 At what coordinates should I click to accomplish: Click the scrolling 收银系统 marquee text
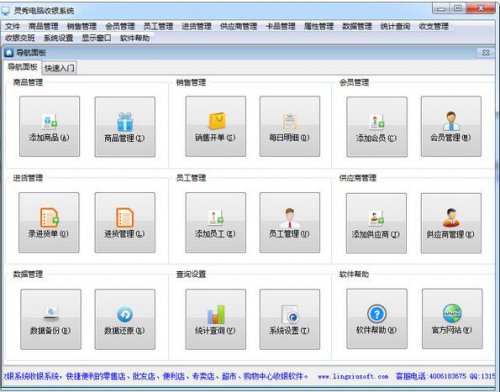click(156, 376)
